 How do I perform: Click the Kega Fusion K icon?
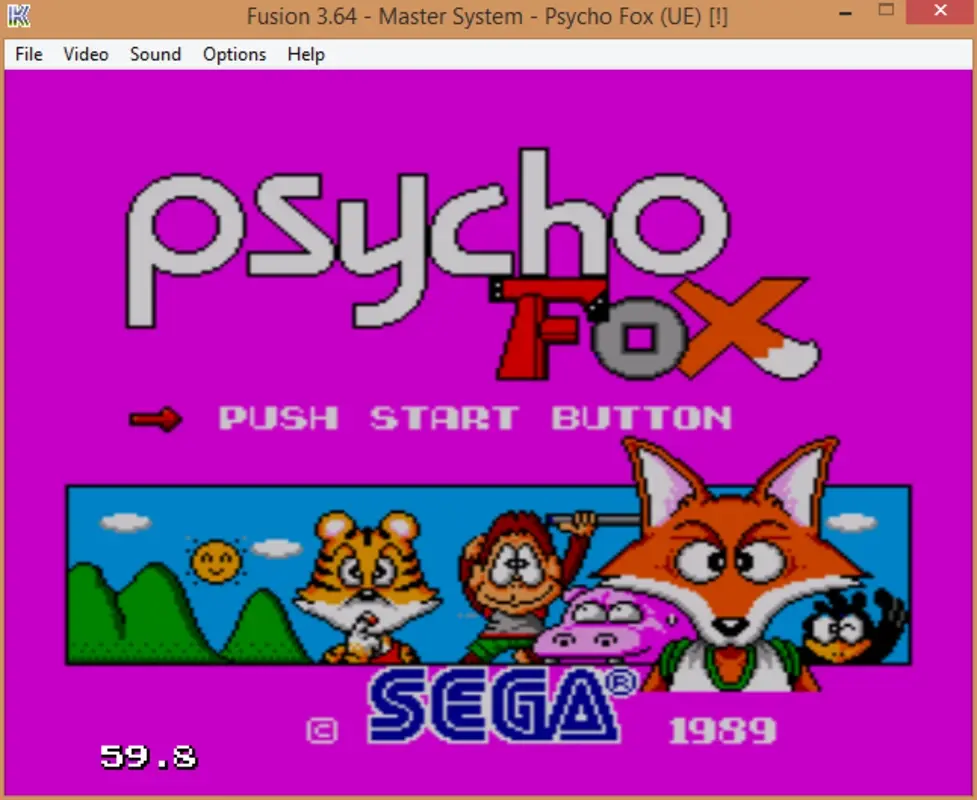click(x=19, y=14)
